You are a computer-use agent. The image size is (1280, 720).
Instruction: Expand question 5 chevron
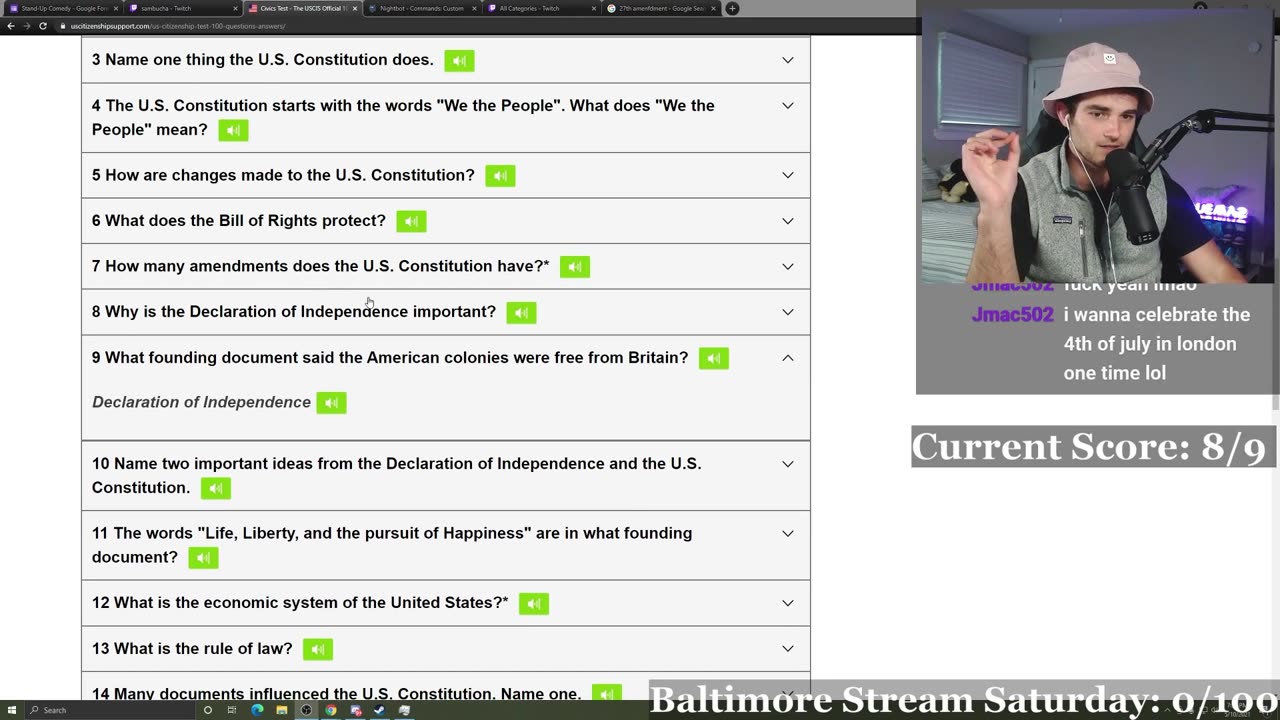tap(788, 175)
